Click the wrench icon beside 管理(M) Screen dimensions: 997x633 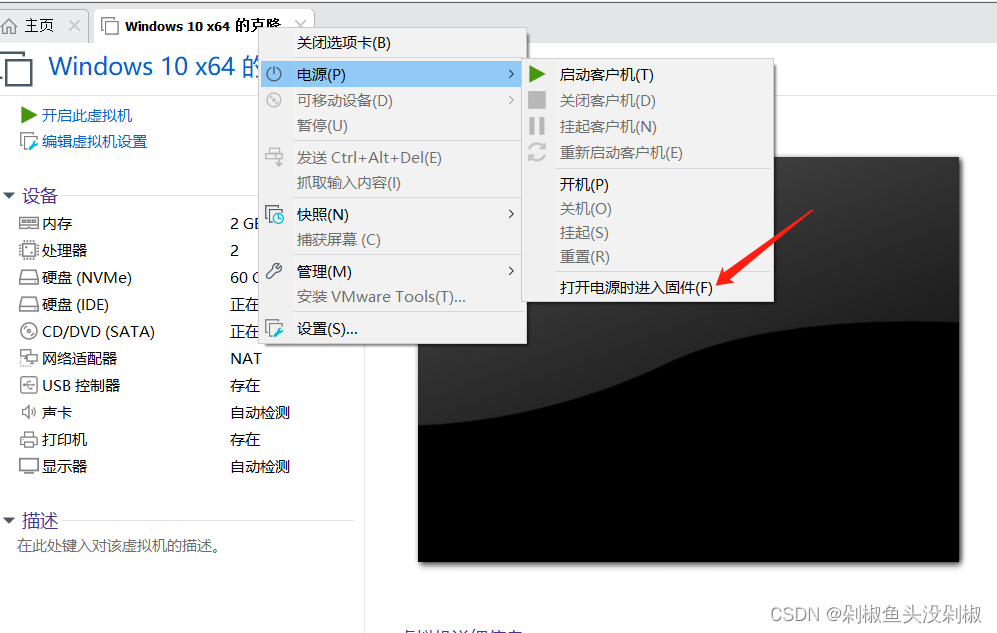[x=274, y=271]
